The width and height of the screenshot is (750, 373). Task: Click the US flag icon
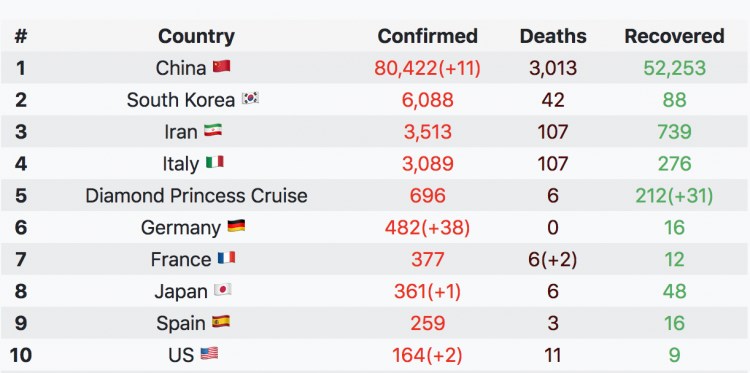pos(209,354)
